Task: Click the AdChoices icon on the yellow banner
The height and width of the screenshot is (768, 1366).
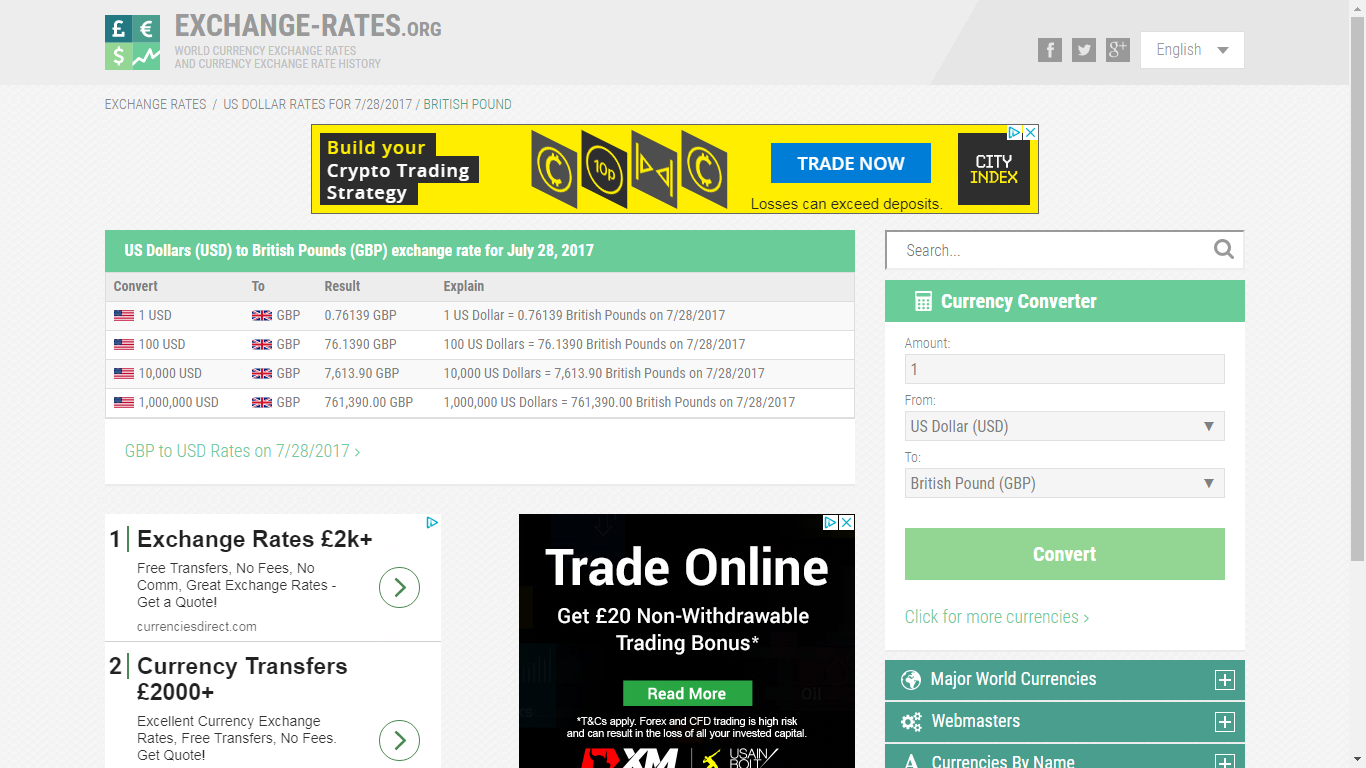Action: pos(1015,132)
